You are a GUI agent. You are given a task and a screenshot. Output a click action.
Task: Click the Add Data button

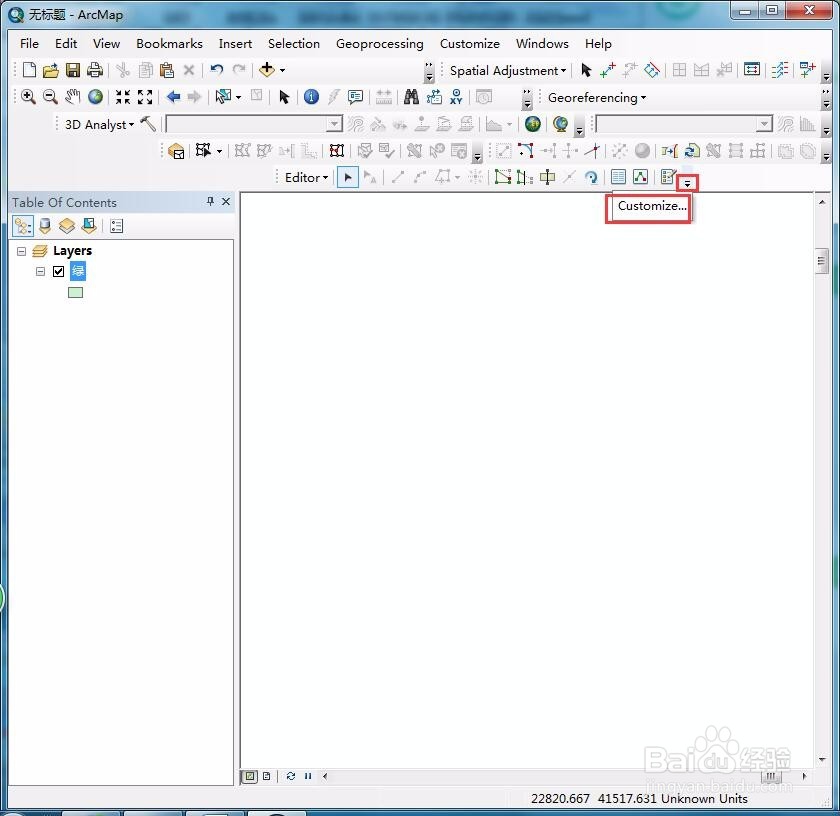click(267, 70)
